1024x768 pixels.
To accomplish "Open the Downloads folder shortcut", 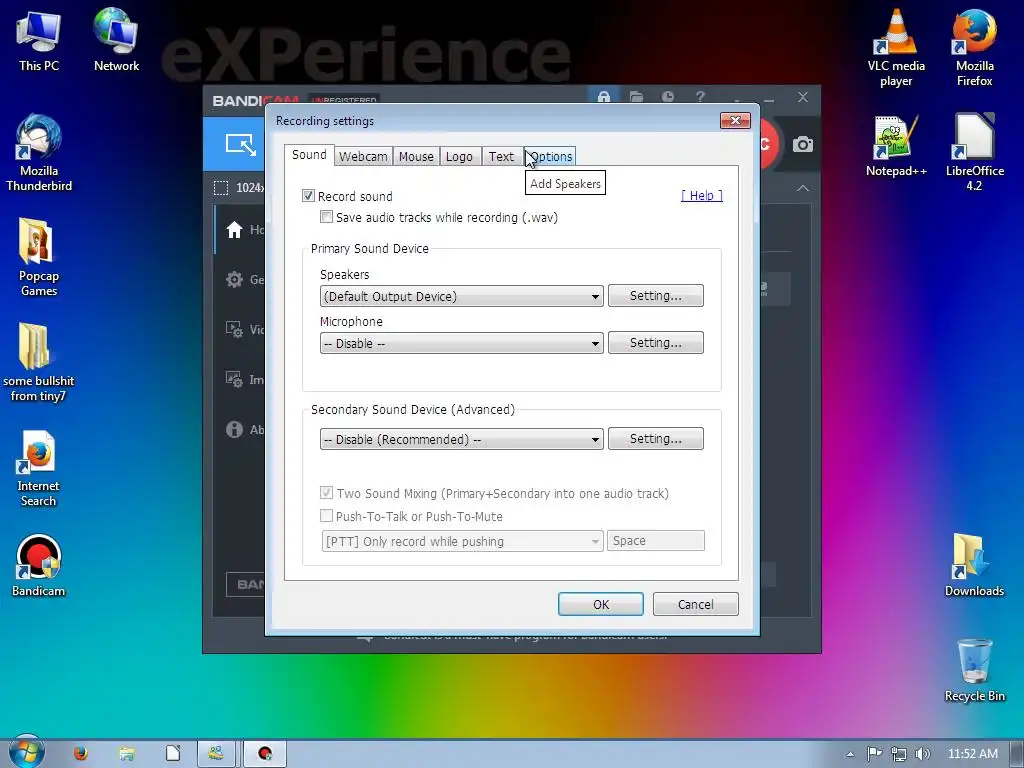I will (x=974, y=566).
